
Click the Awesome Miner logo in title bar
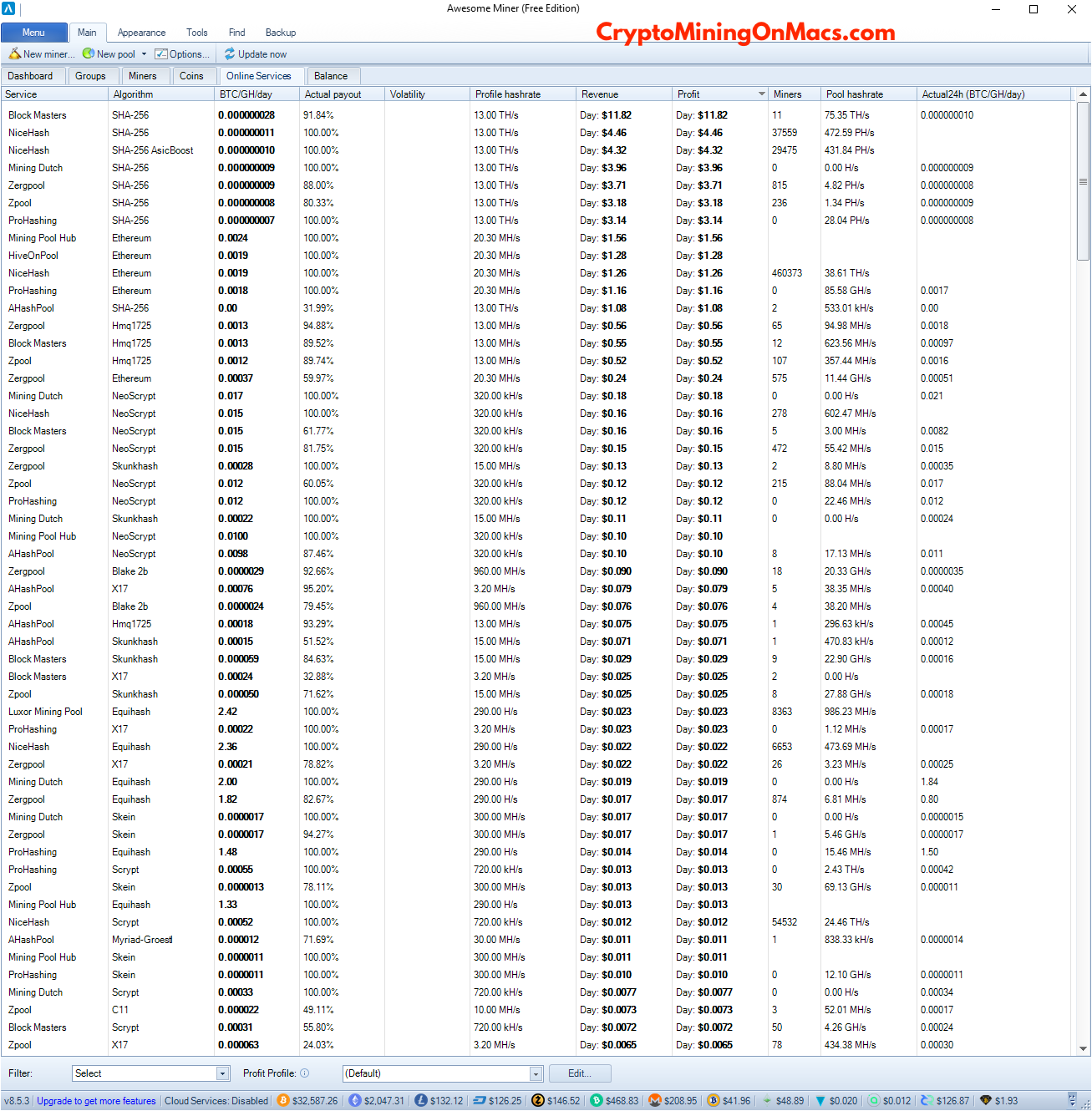[10, 9]
